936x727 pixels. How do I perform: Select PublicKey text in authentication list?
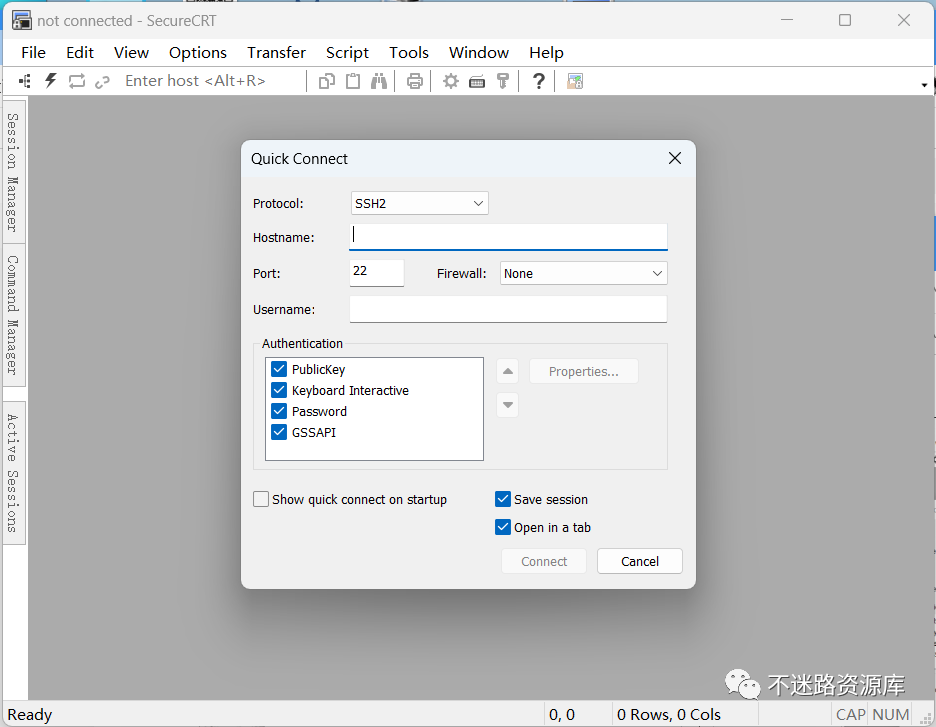[318, 369]
